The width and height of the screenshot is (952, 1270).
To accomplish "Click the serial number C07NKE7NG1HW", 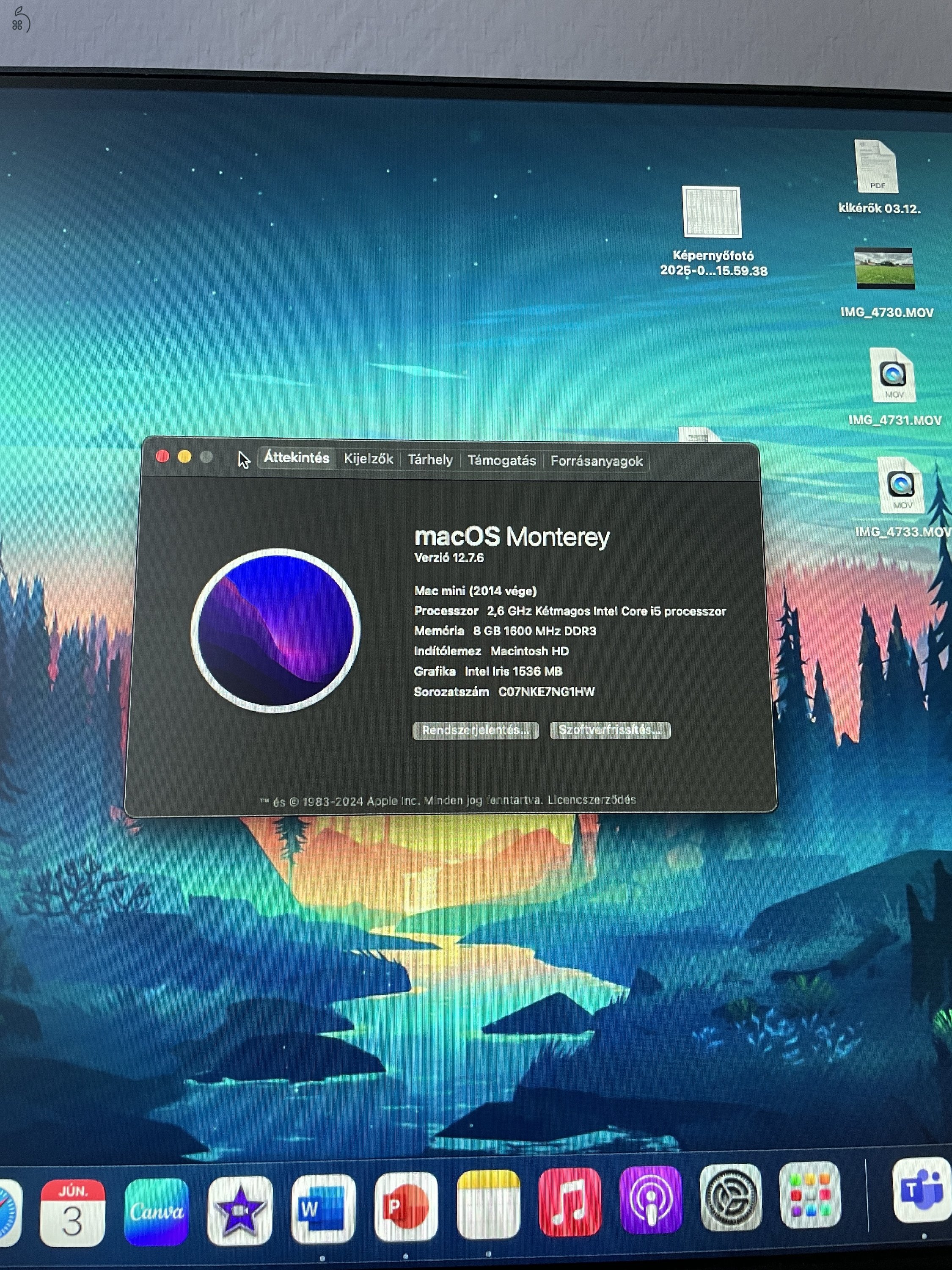I will pyautogui.click(x=546, y=692).
